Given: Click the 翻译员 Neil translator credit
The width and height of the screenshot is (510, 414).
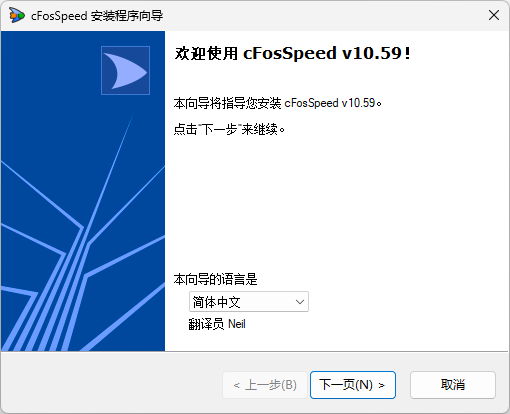Looking at the screenshot, I should click(x=217, y=324).
